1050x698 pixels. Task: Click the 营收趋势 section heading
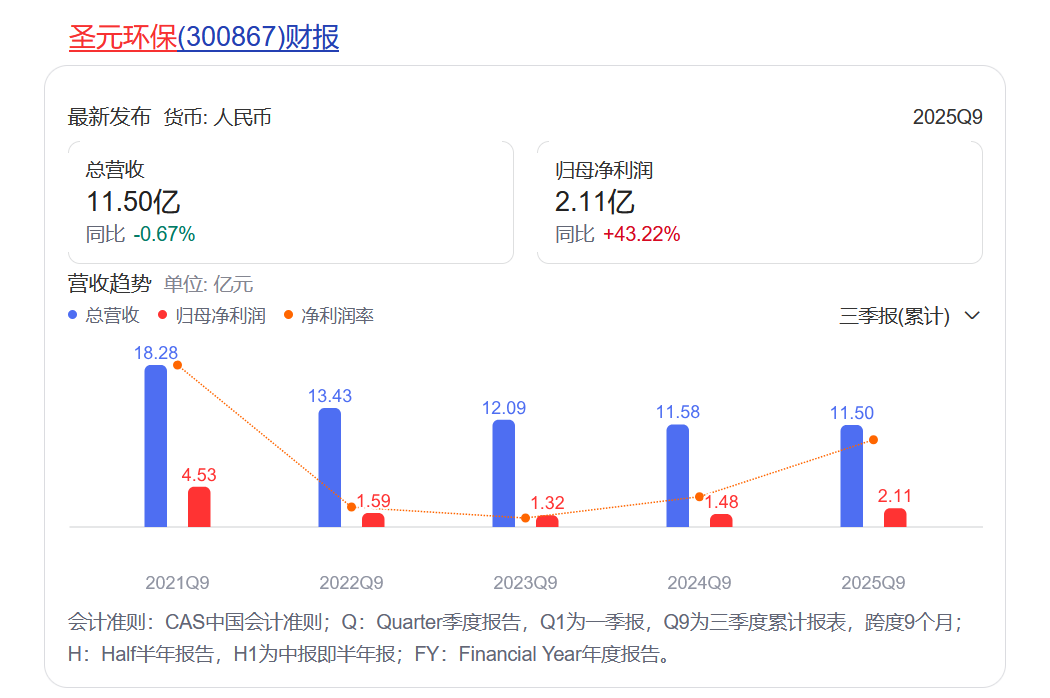coord(110,284)
